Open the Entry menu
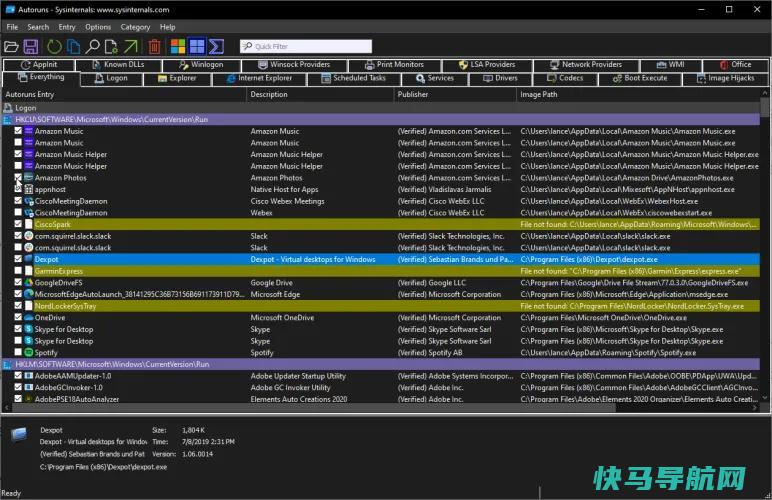 (67, 27)
